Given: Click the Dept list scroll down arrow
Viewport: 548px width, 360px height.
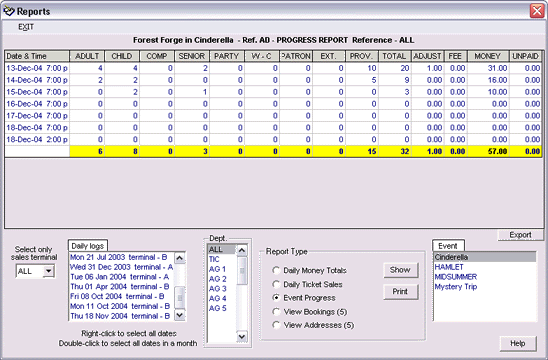Looking at the screenshot, I should pos(242,337).
